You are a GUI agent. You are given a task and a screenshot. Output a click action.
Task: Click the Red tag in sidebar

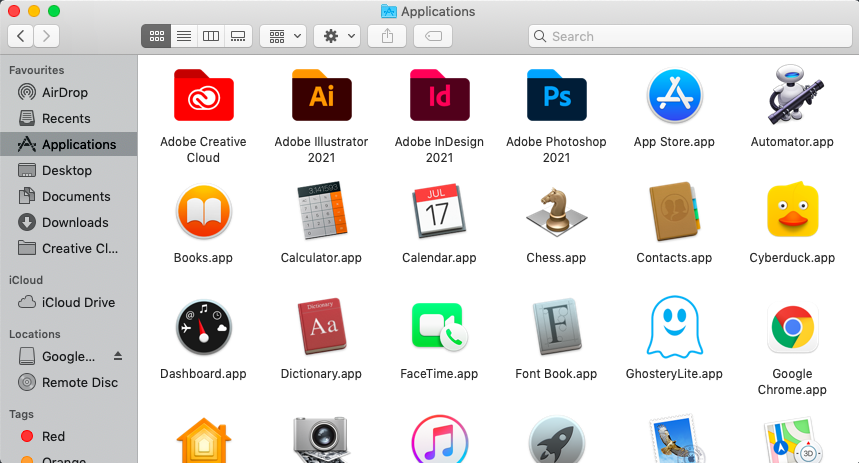pos(53,436)
